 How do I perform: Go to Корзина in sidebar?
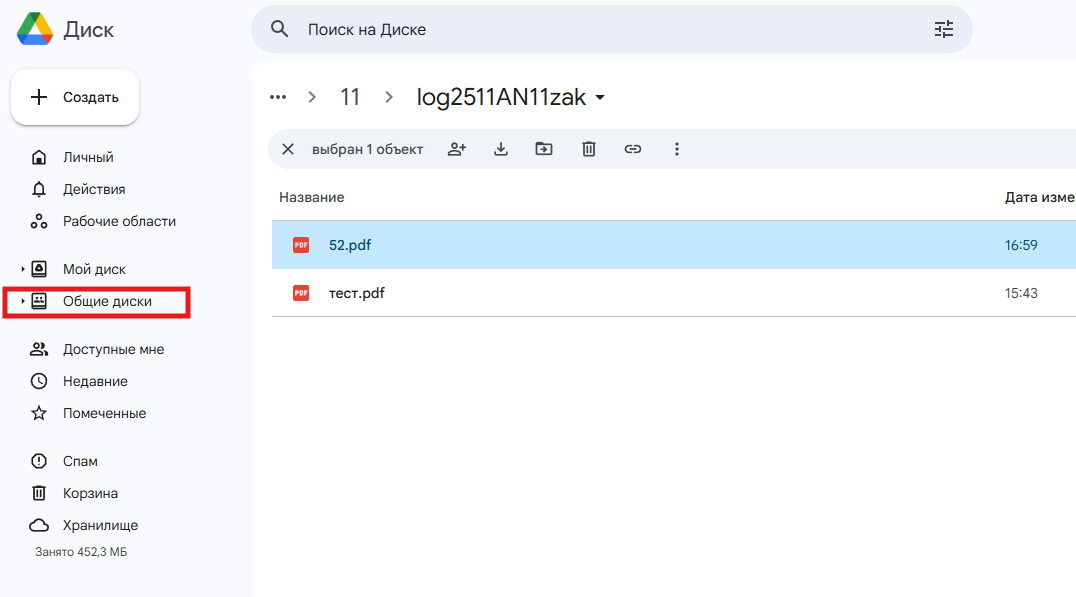coord(90,493)
